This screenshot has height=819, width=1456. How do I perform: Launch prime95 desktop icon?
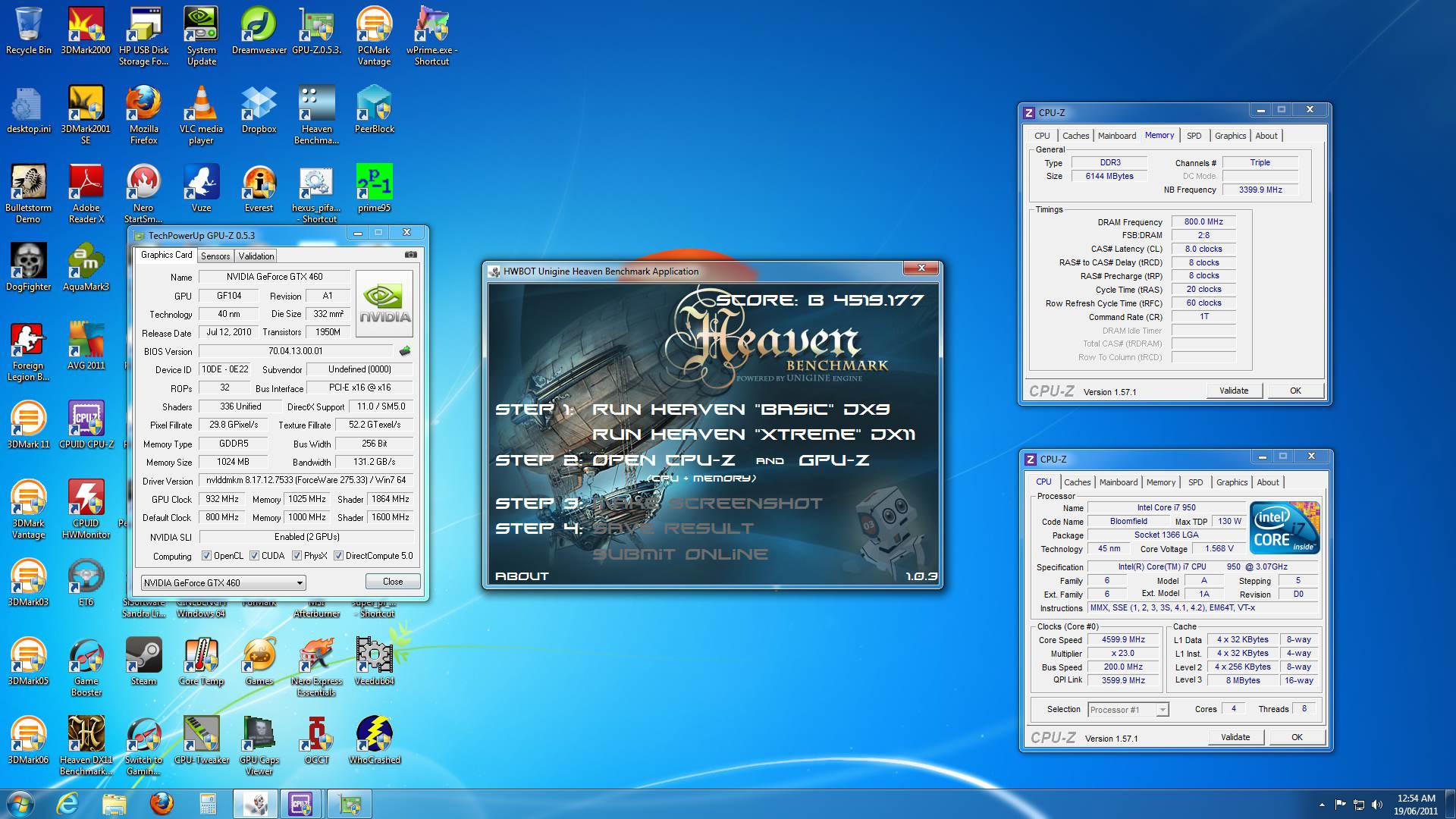point(374,189)
